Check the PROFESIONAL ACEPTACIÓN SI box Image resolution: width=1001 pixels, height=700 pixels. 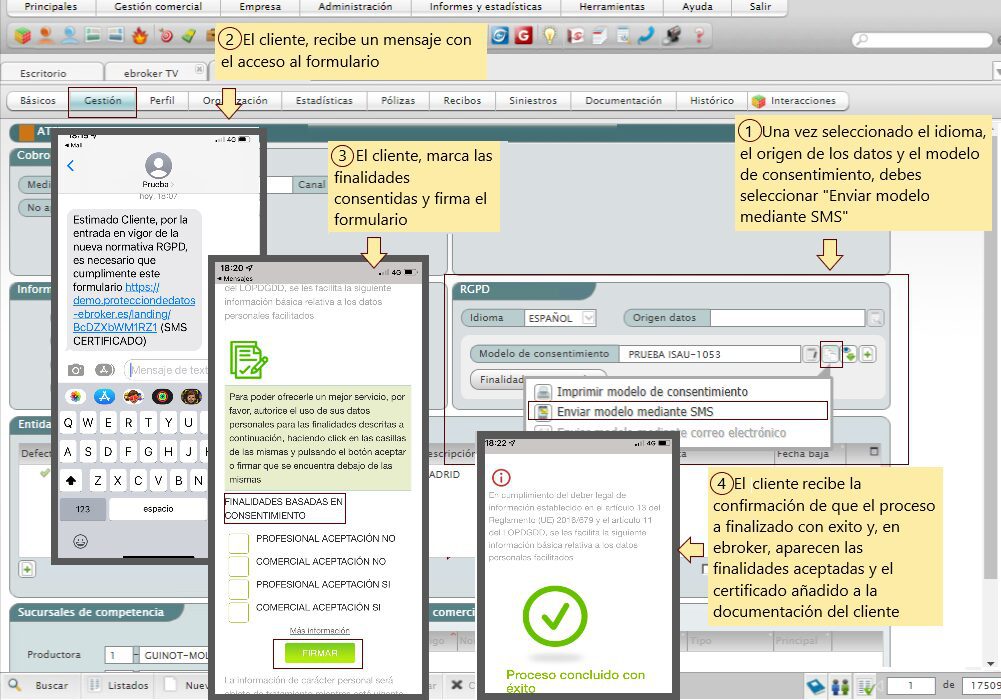(239, 588)
